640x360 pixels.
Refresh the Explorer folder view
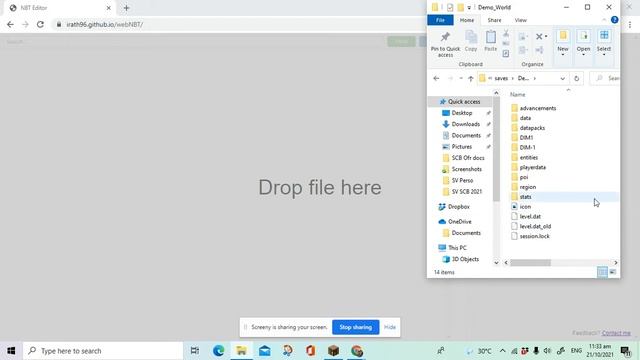click(x=576, y=78)
